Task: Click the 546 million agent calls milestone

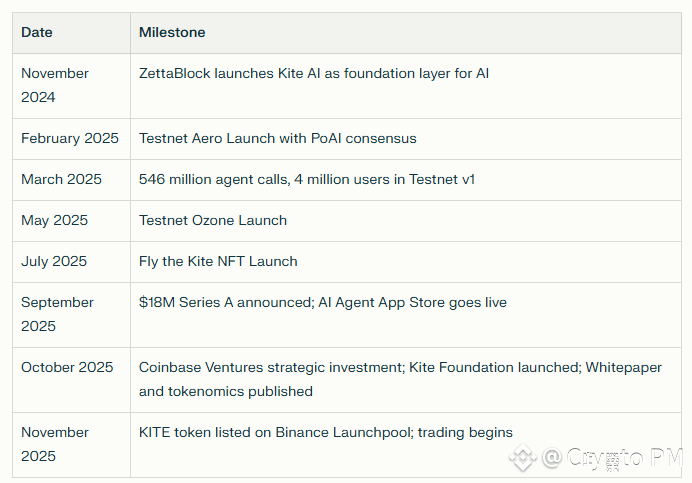Action: [307, 179]
